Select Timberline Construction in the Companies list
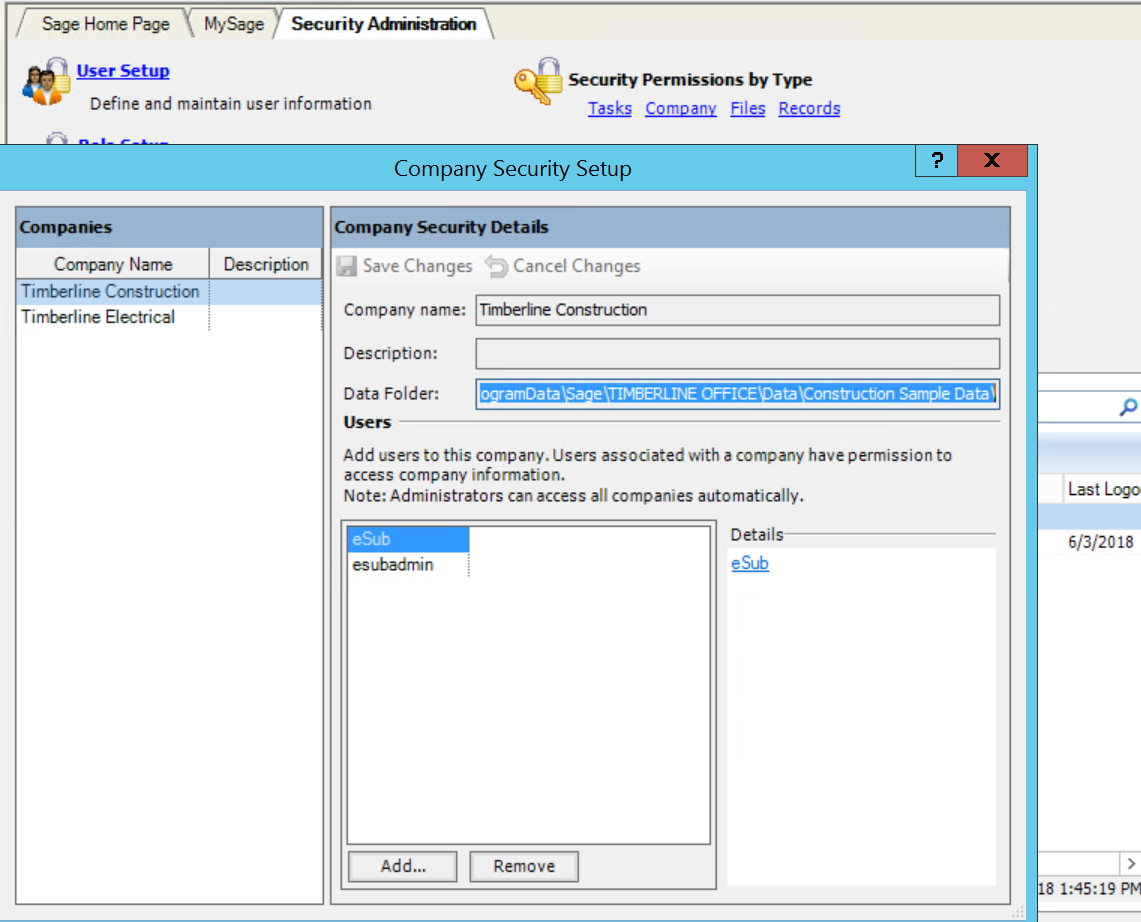The width and height of the screenshot is (1141, 922). click(169, 292)
